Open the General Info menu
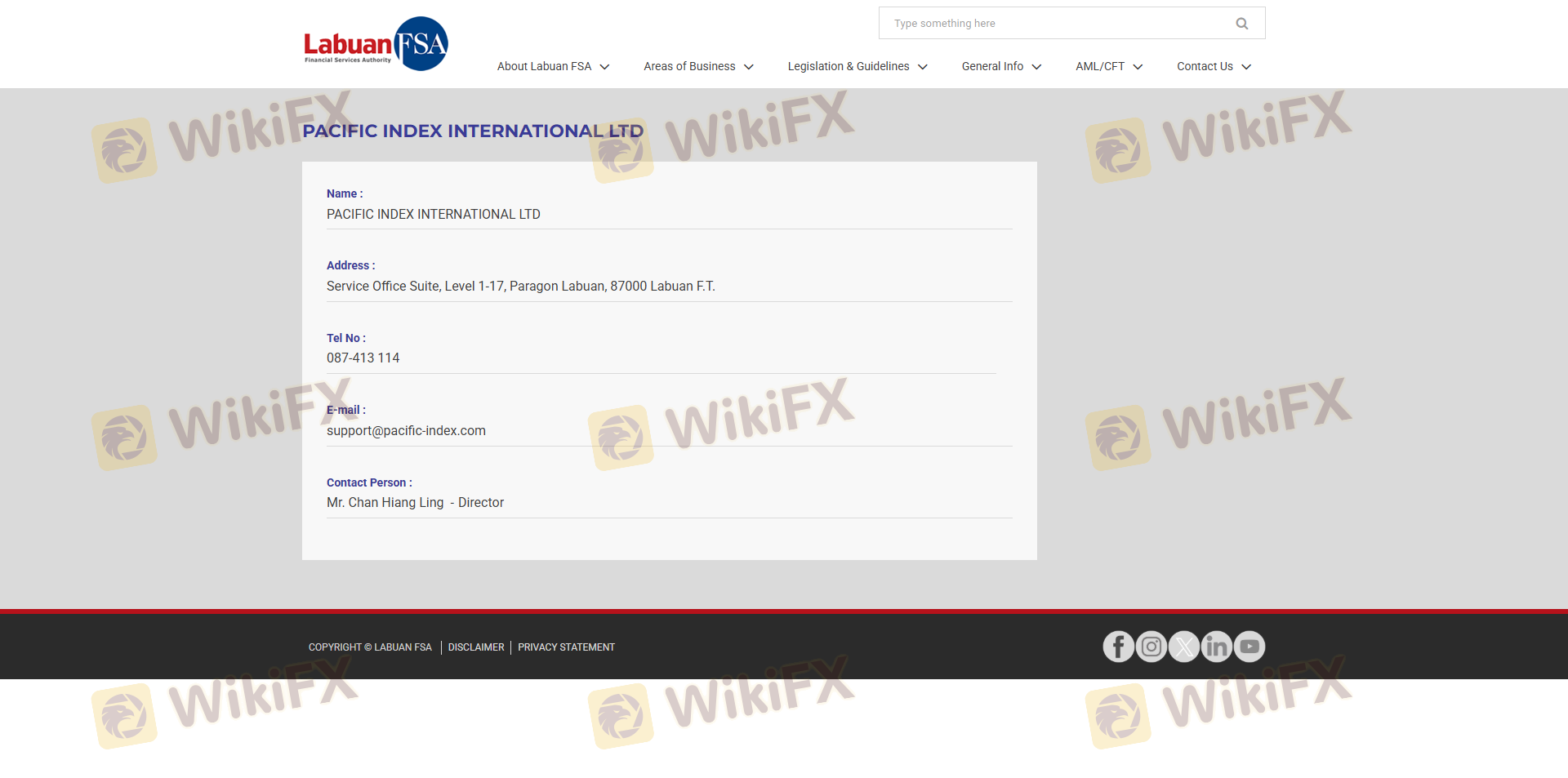This screenshot has height=778, width=1568. coord(991,66)
